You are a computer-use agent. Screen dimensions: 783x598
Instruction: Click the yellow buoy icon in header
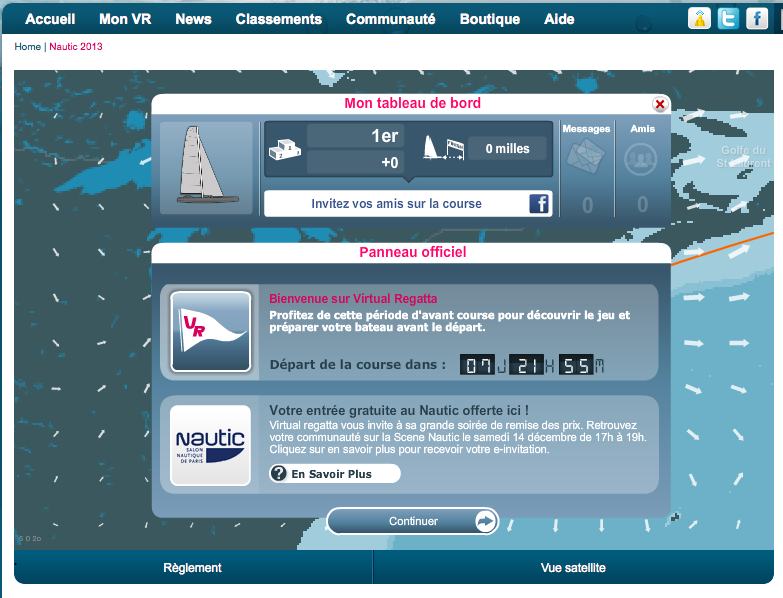pyautogui.click(x=699, y=18)
